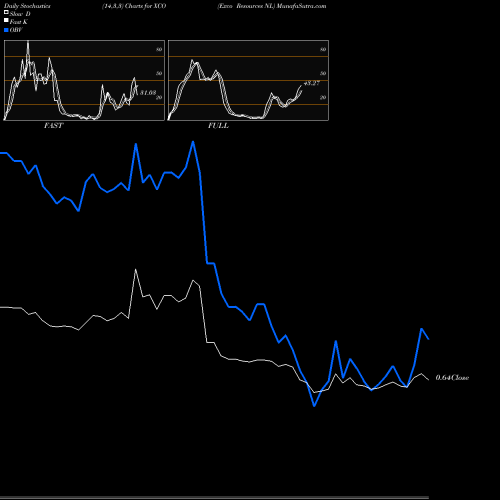Click the blue OBV legend swatch
The image size is (500, 500).
6,30
